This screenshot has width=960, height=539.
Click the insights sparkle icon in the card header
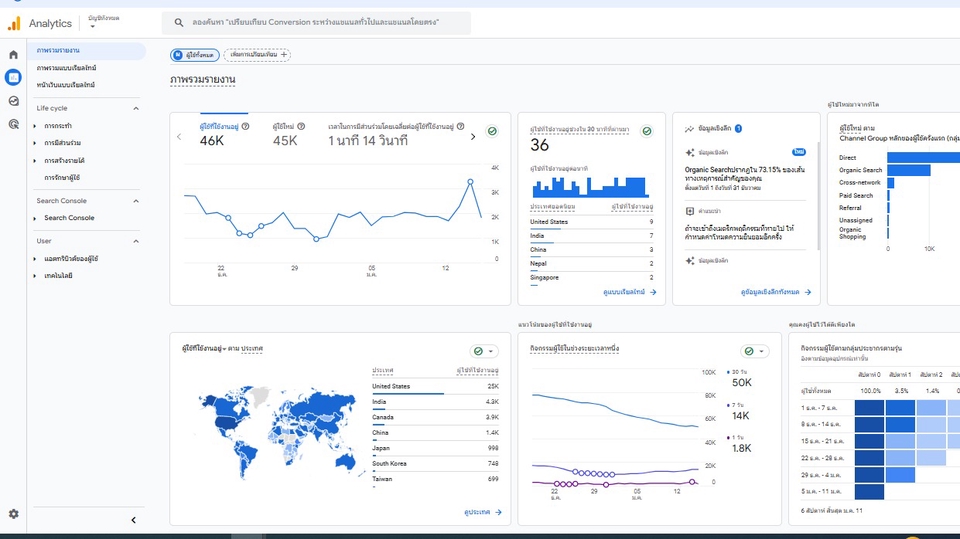tap(689, 129)
